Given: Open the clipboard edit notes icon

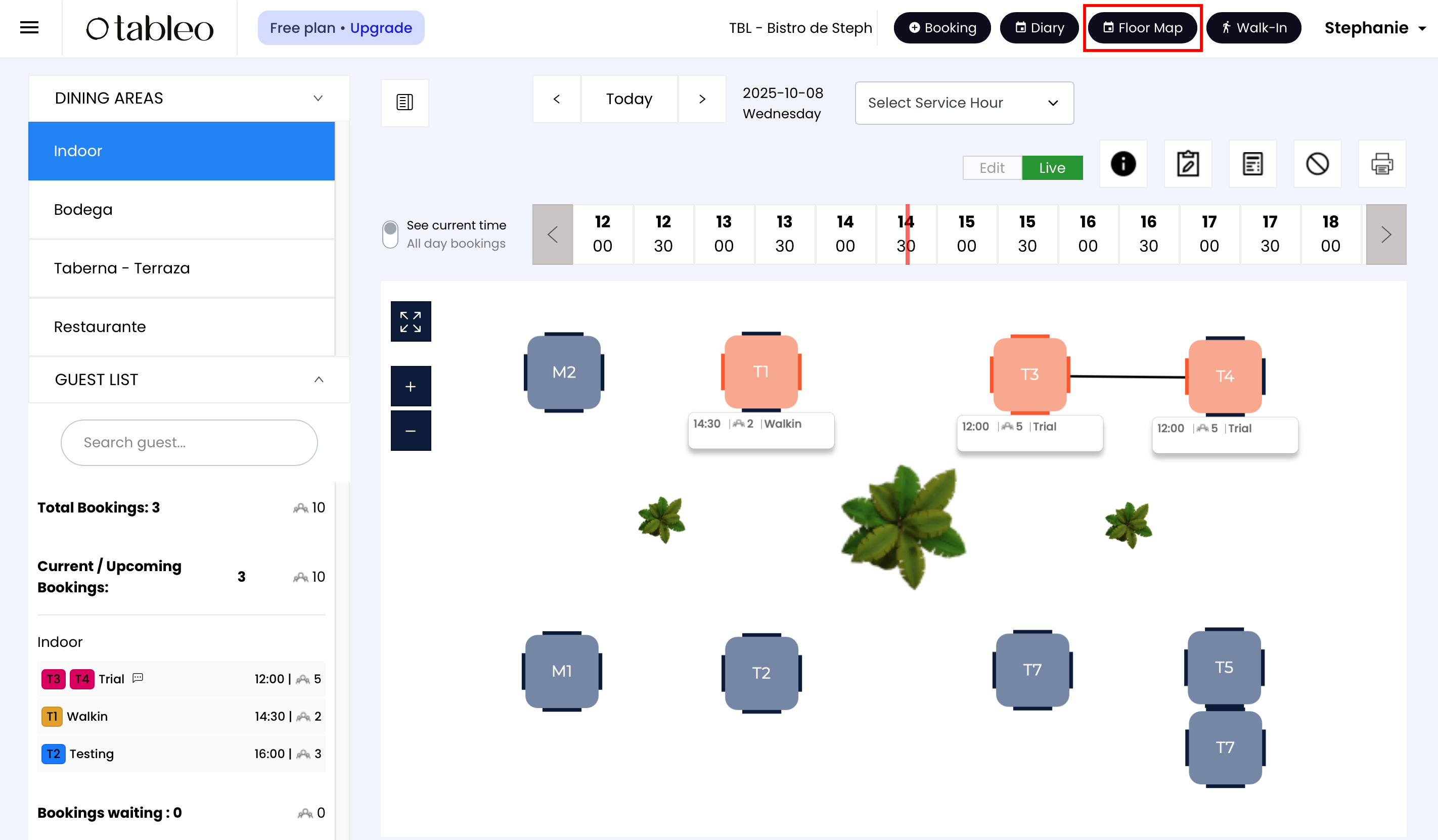Looking at the screenshot, I should pyautogui.click(x=1188, y=164).
